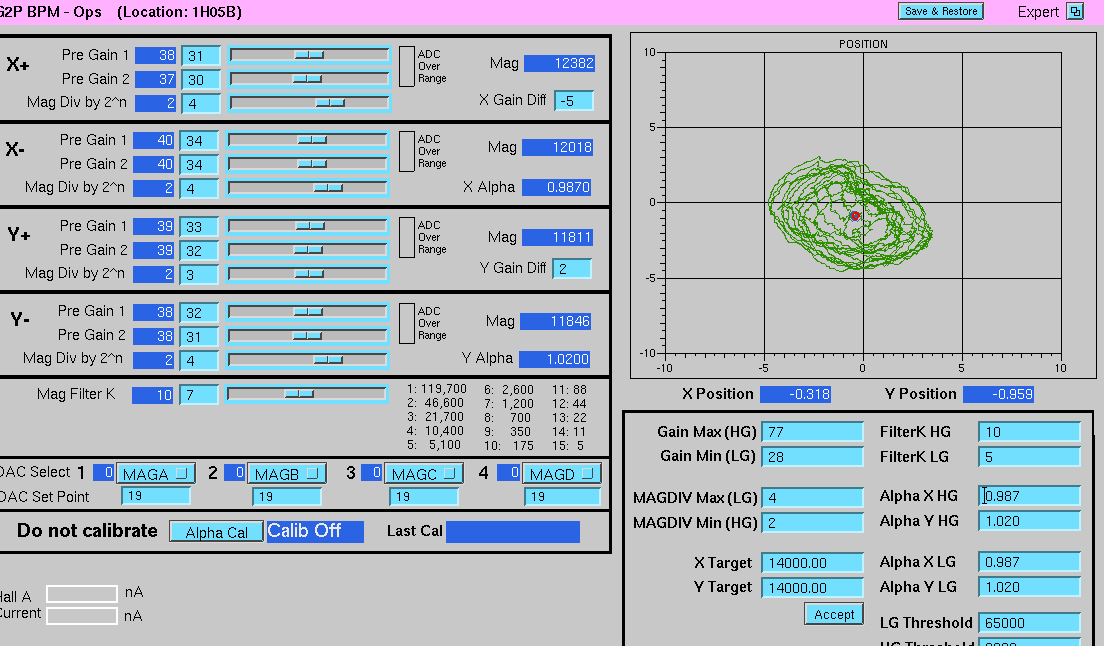Screen dimensions: 1104x646
Task: Edit the DAC 3 Set Point field
Action: coord(424,496)
